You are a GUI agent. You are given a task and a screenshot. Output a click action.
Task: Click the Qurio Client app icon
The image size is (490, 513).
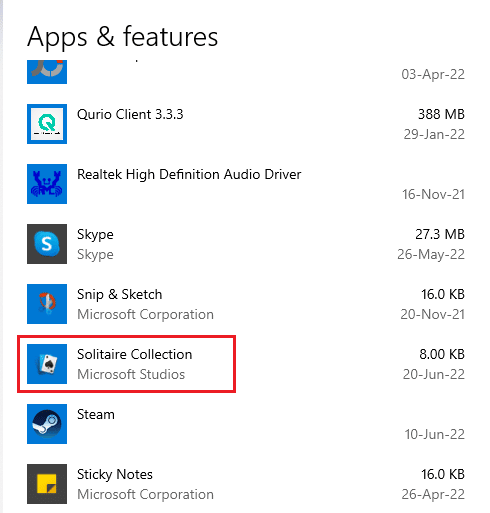coord(47,124)
